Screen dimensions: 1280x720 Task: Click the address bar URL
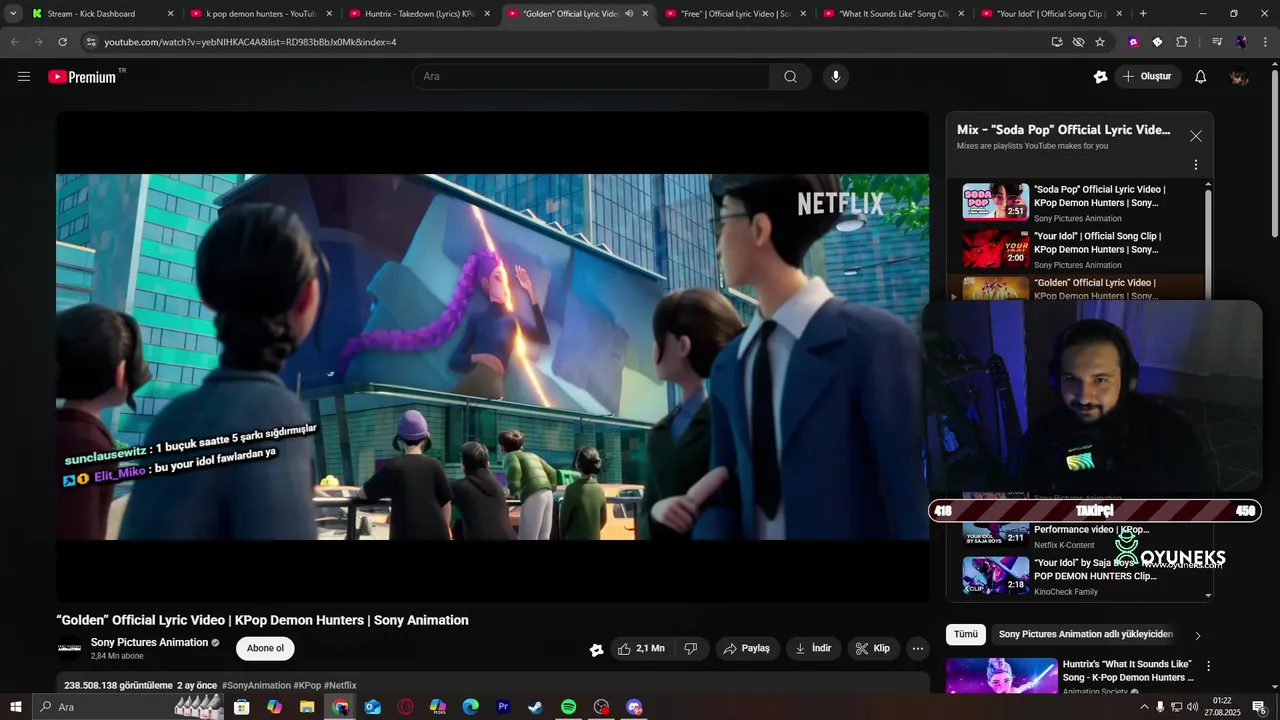tap(250, 42)
